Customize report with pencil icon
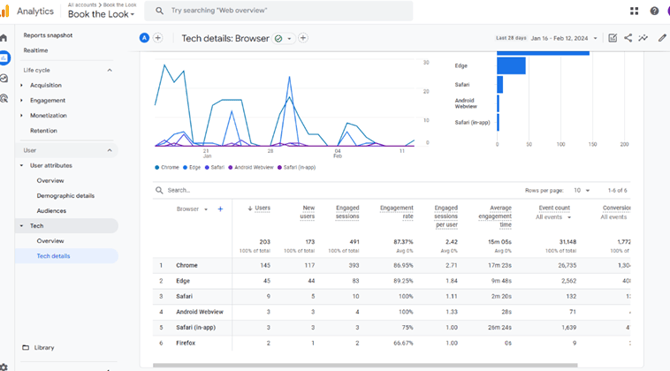 click(x=662, y=38)
